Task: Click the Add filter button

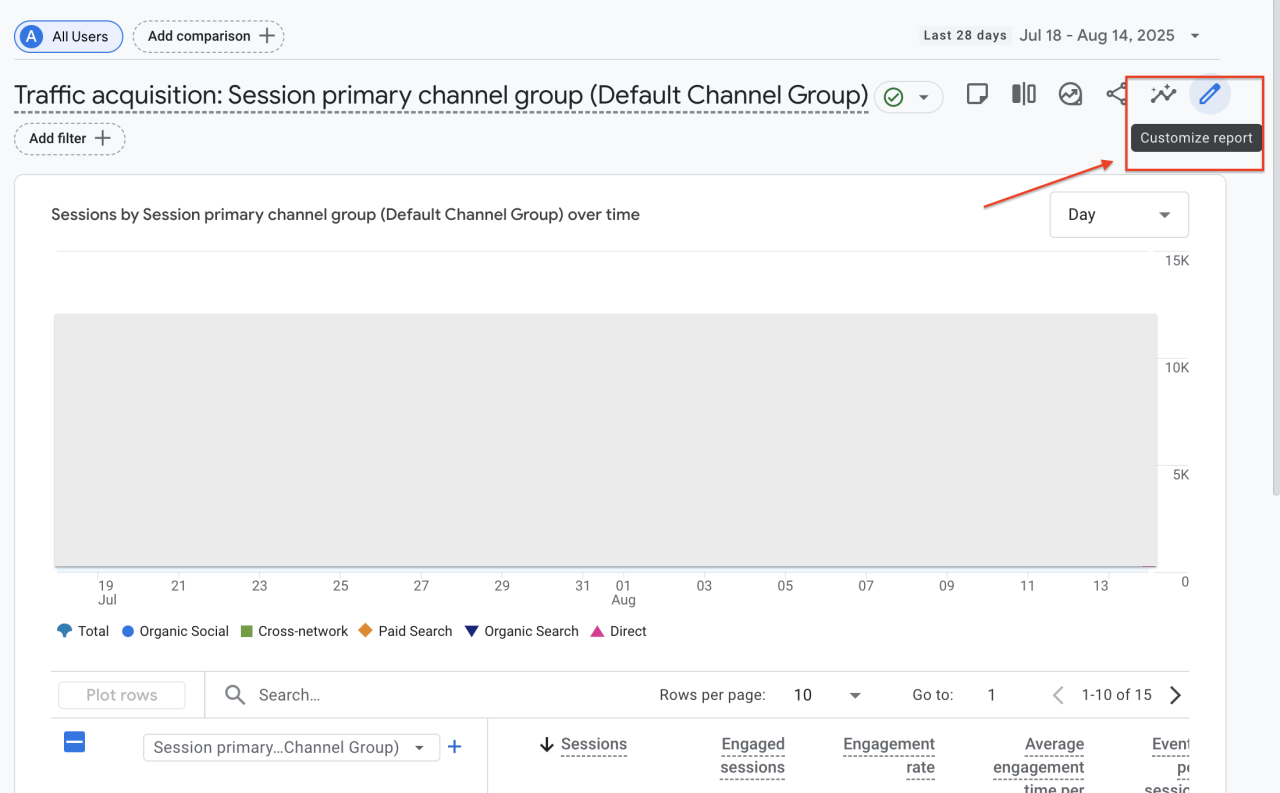Action: (x=69, y=139)
